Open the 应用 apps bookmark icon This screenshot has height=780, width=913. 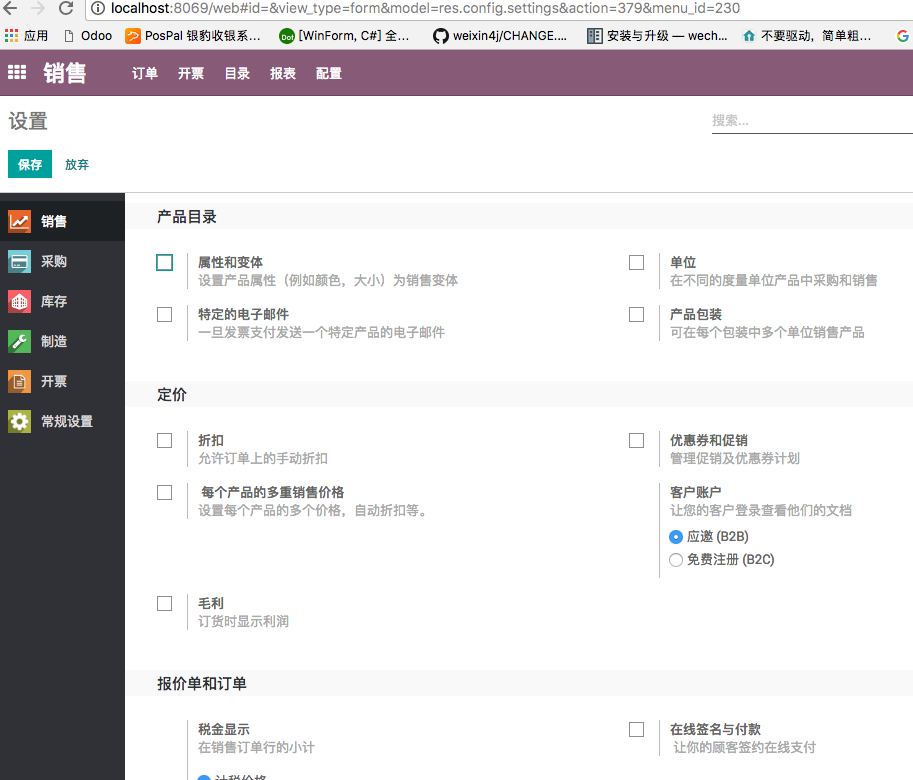(x=11, y=36)
